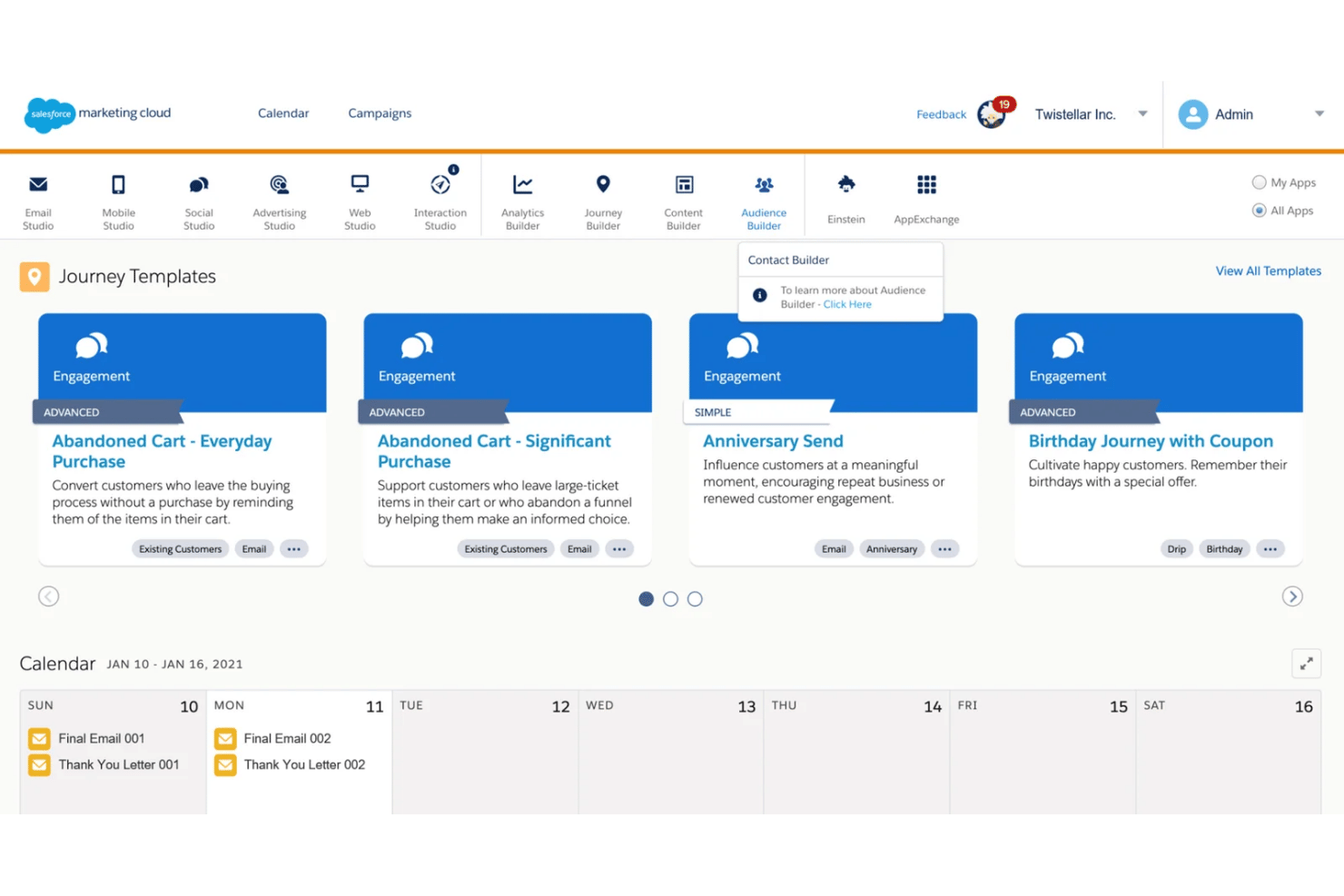Select the All Apps radio button
The height and width of the screenshot is (896, 1344).
click(x=1259, y=211)
